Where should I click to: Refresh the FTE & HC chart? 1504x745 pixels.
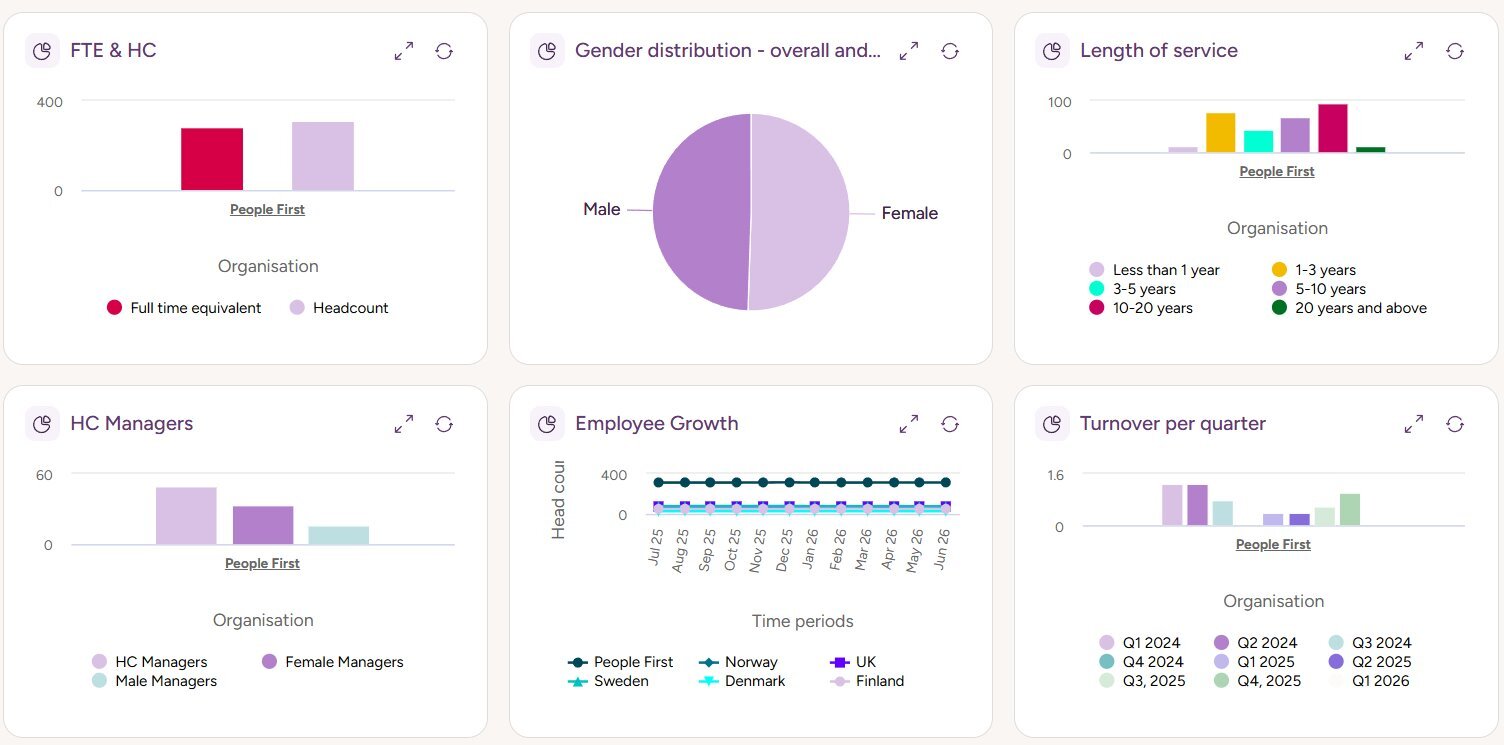tap(445, 51)
